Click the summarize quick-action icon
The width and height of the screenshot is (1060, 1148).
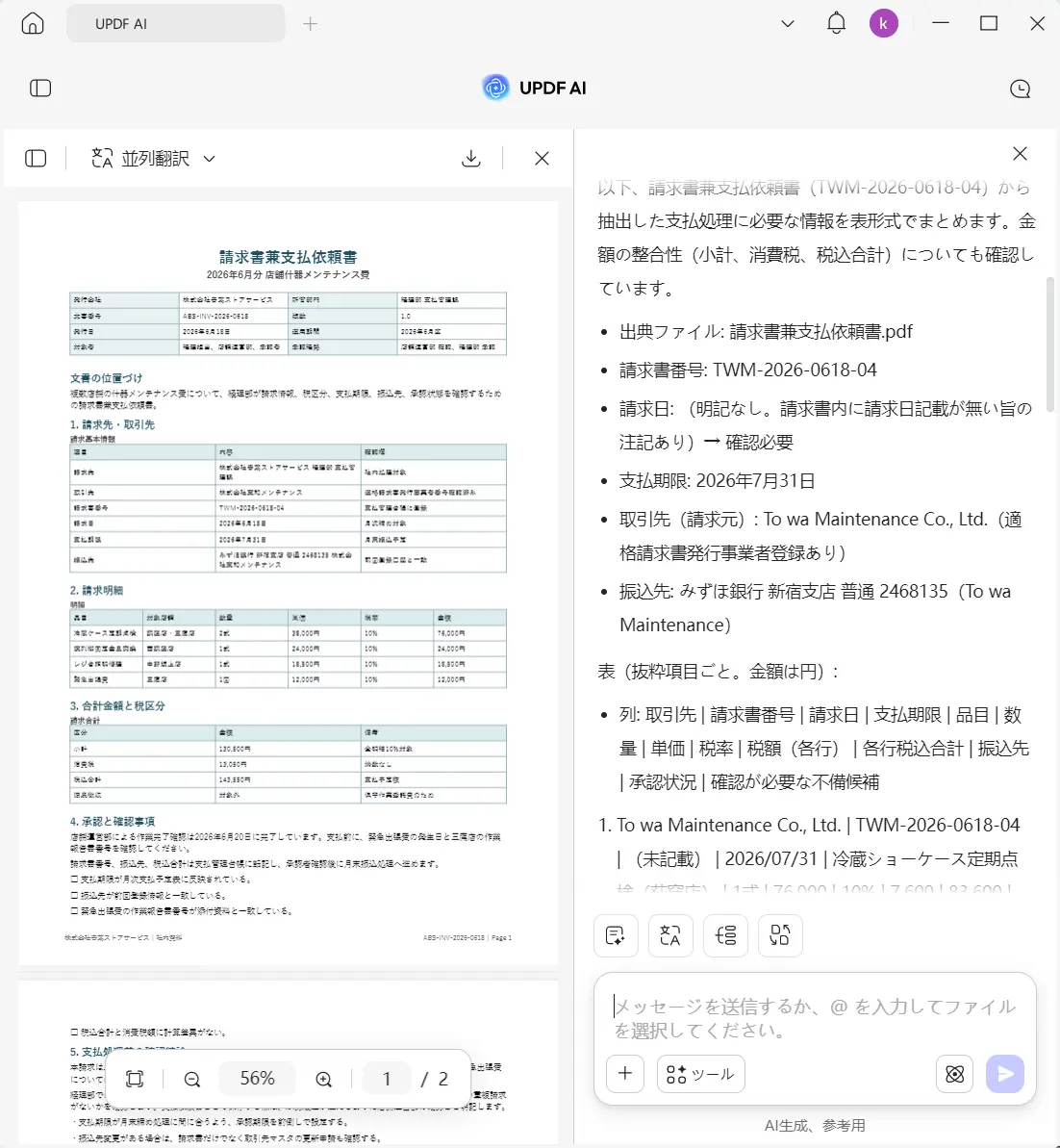[616, 935]
